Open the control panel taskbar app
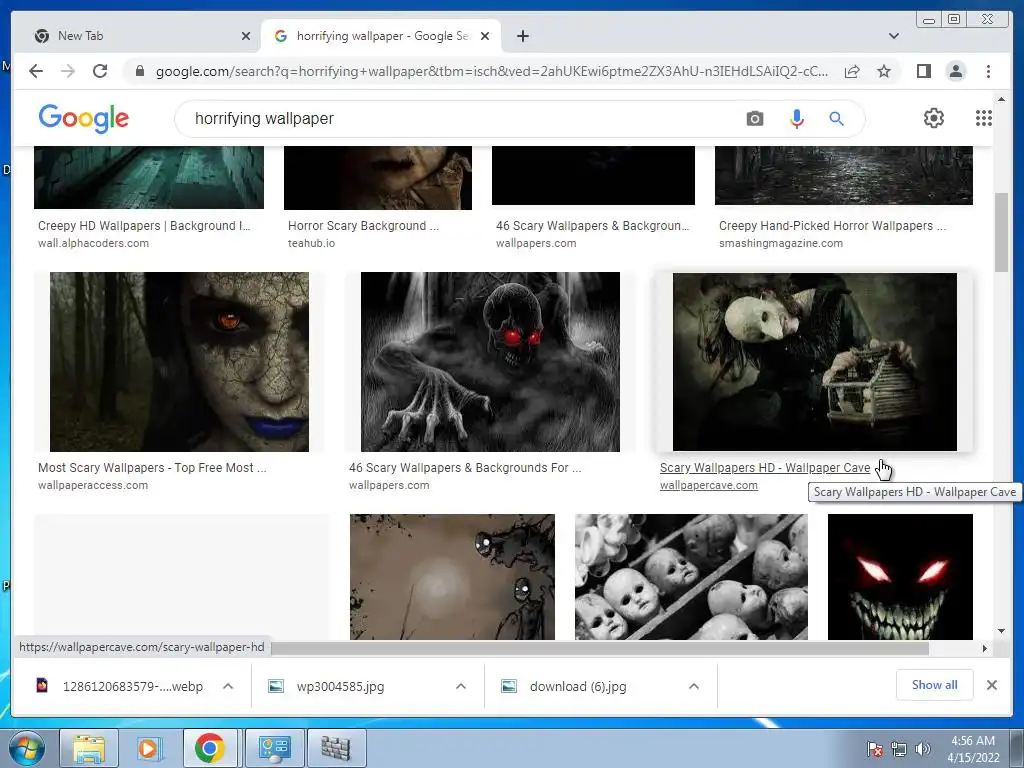This screenshot has width=1024, height=768. coord(274,748)
